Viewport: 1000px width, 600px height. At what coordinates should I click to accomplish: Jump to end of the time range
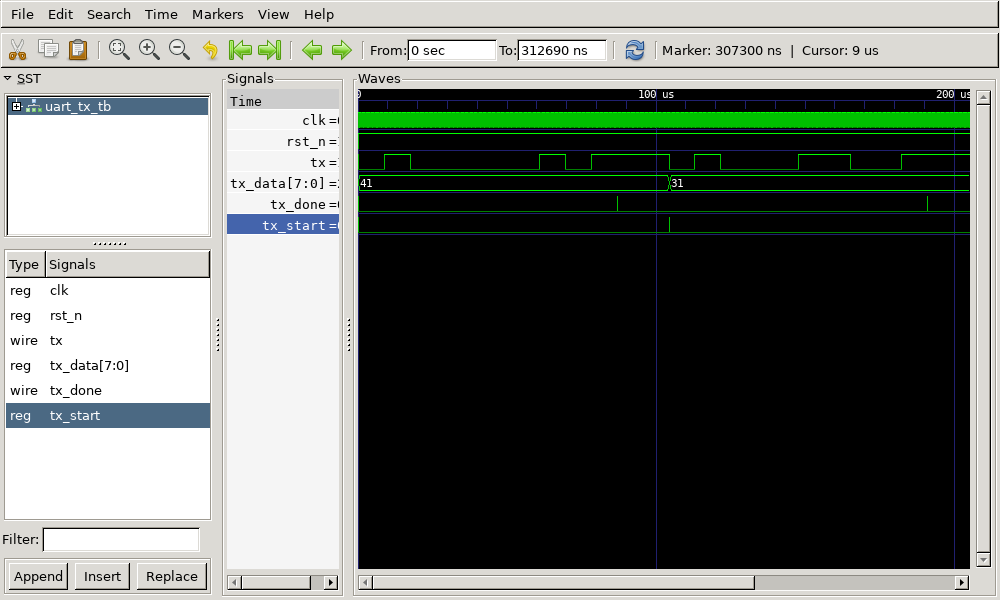270,50
